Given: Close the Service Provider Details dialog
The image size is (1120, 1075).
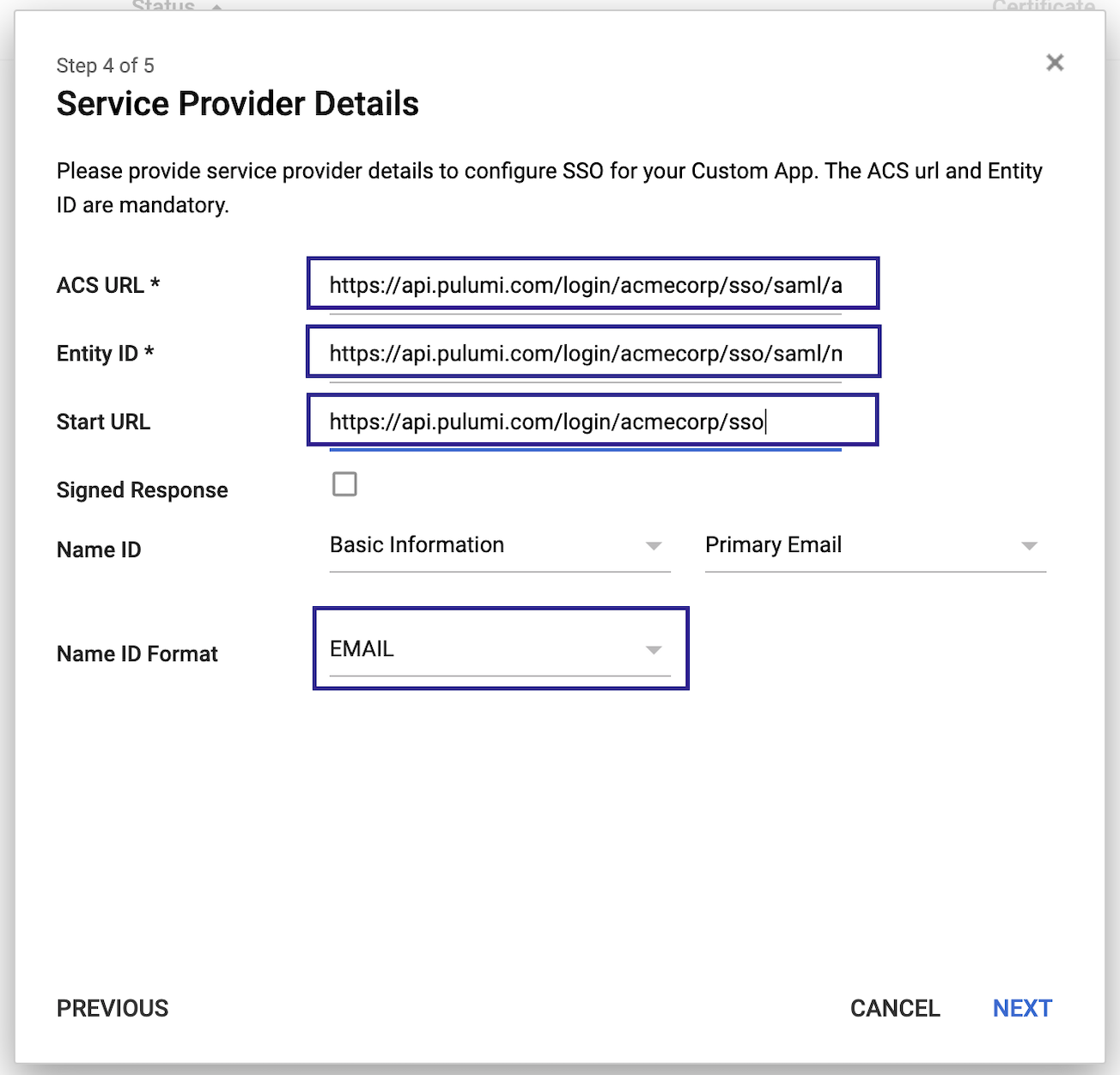Looking at the screenshot, I should pos(1055,63).
